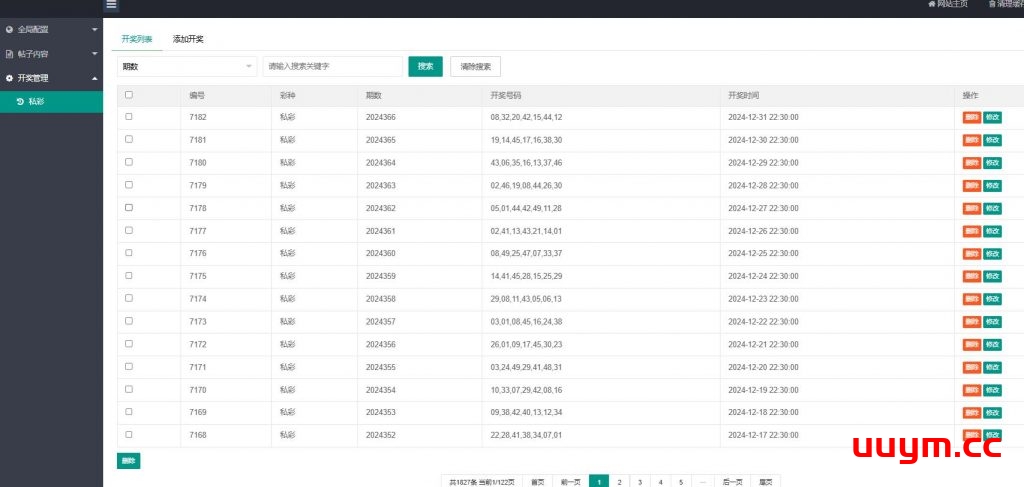Switch to the 添加开奖 tab

click(x=188, y=39)
